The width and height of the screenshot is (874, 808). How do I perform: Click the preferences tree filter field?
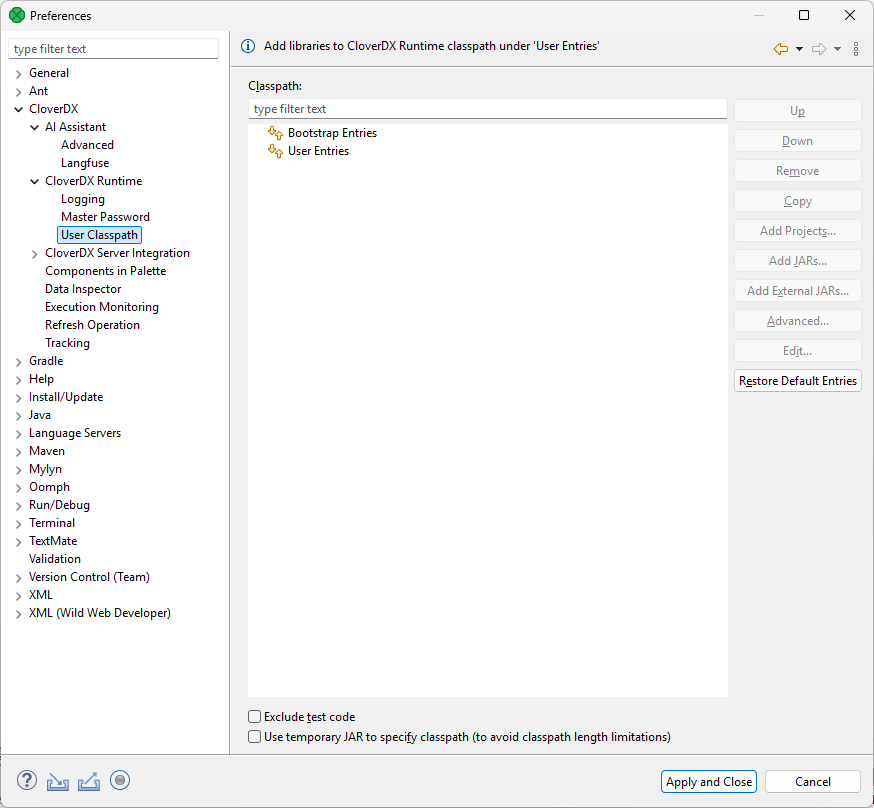(x=113, y=49)
